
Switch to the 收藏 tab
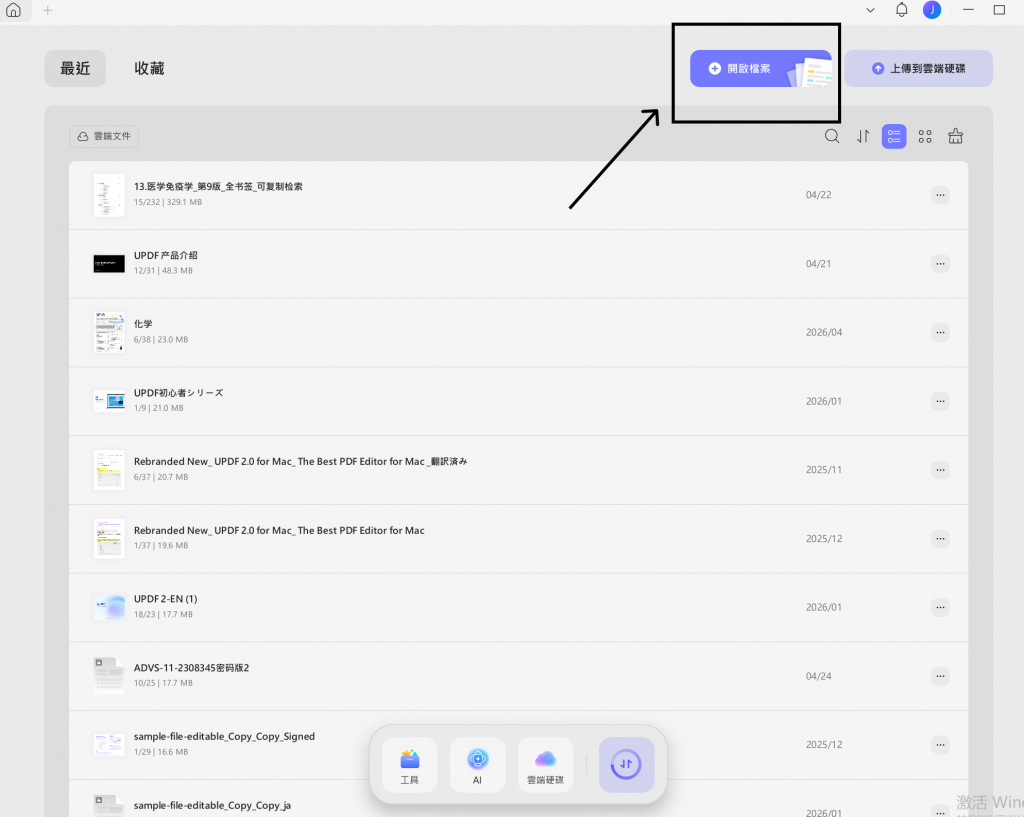(x=149, y=69)
